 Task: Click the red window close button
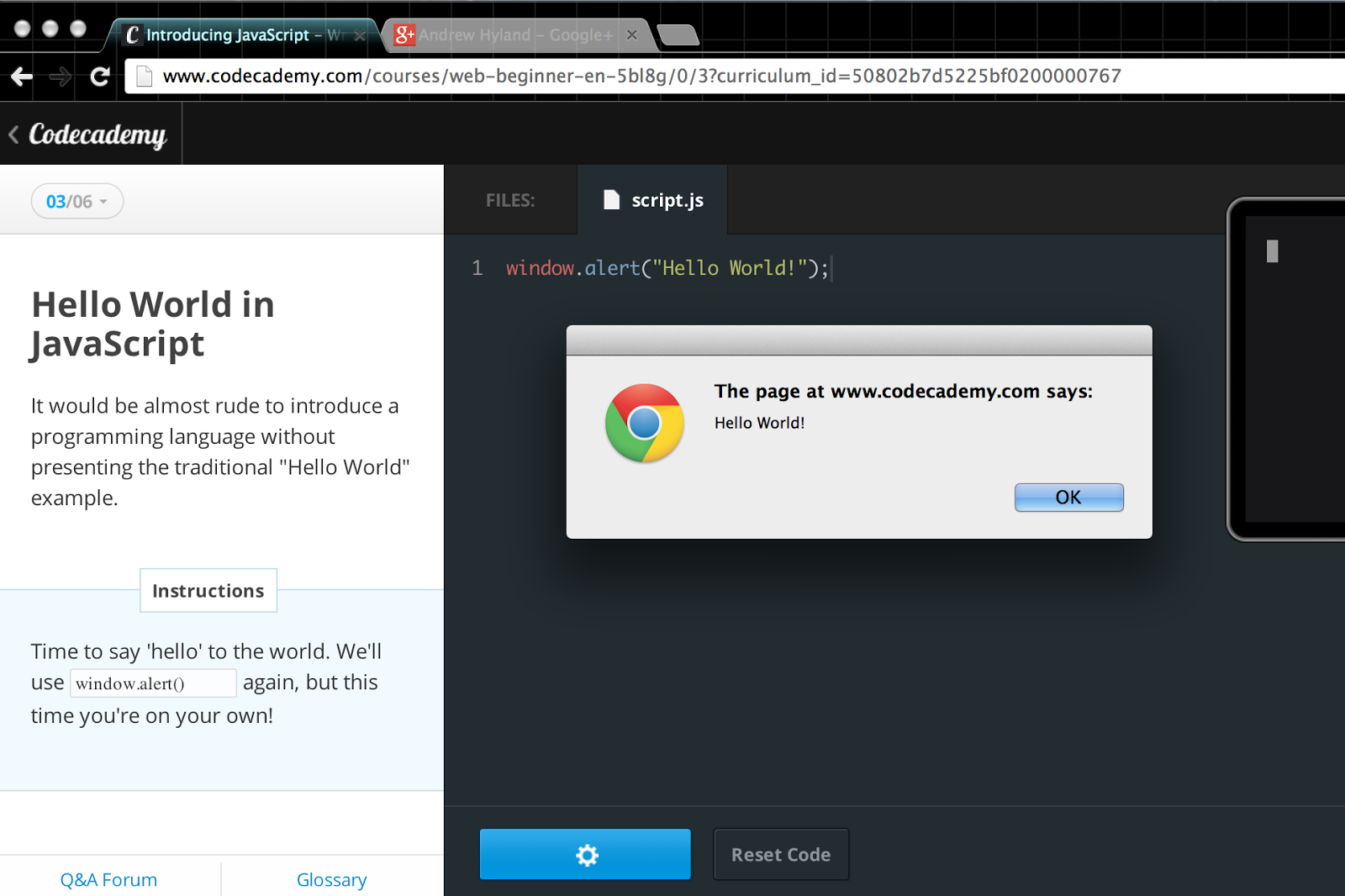point(23,29)
